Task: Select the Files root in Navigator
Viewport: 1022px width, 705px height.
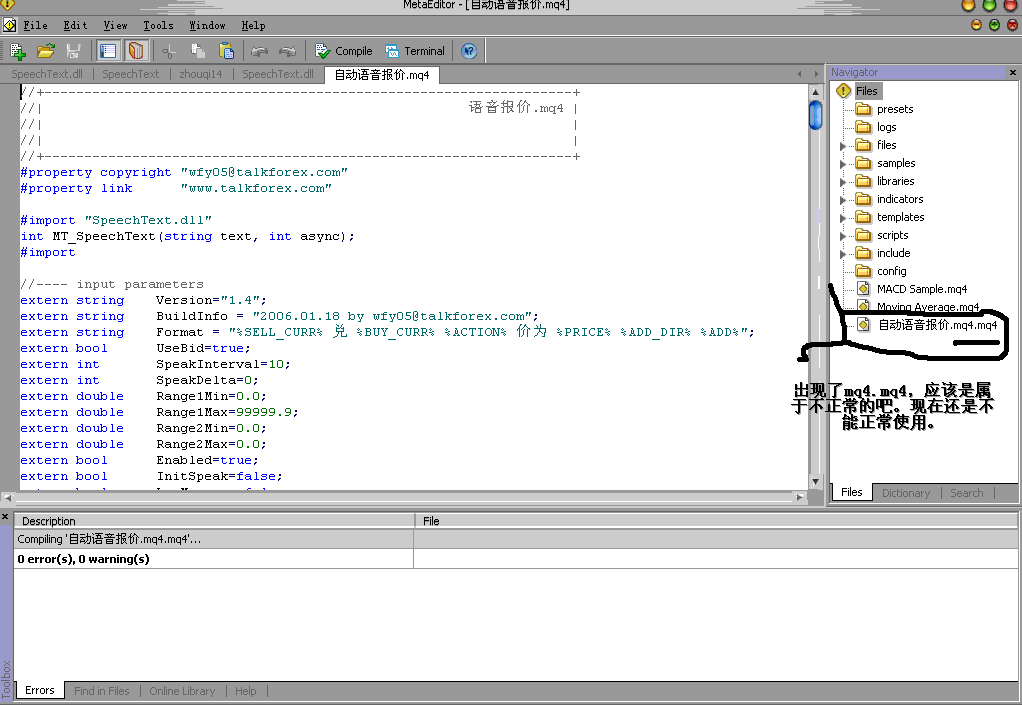Action: [866, 91]
